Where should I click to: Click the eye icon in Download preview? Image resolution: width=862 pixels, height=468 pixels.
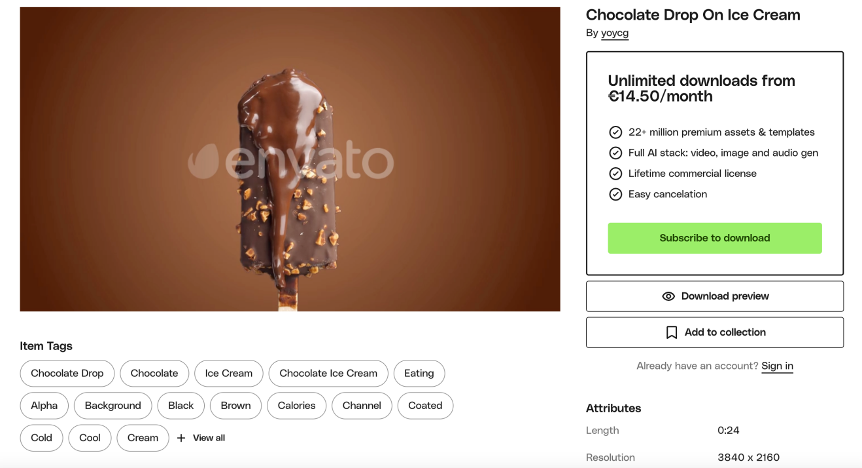(x=668, y=296)
